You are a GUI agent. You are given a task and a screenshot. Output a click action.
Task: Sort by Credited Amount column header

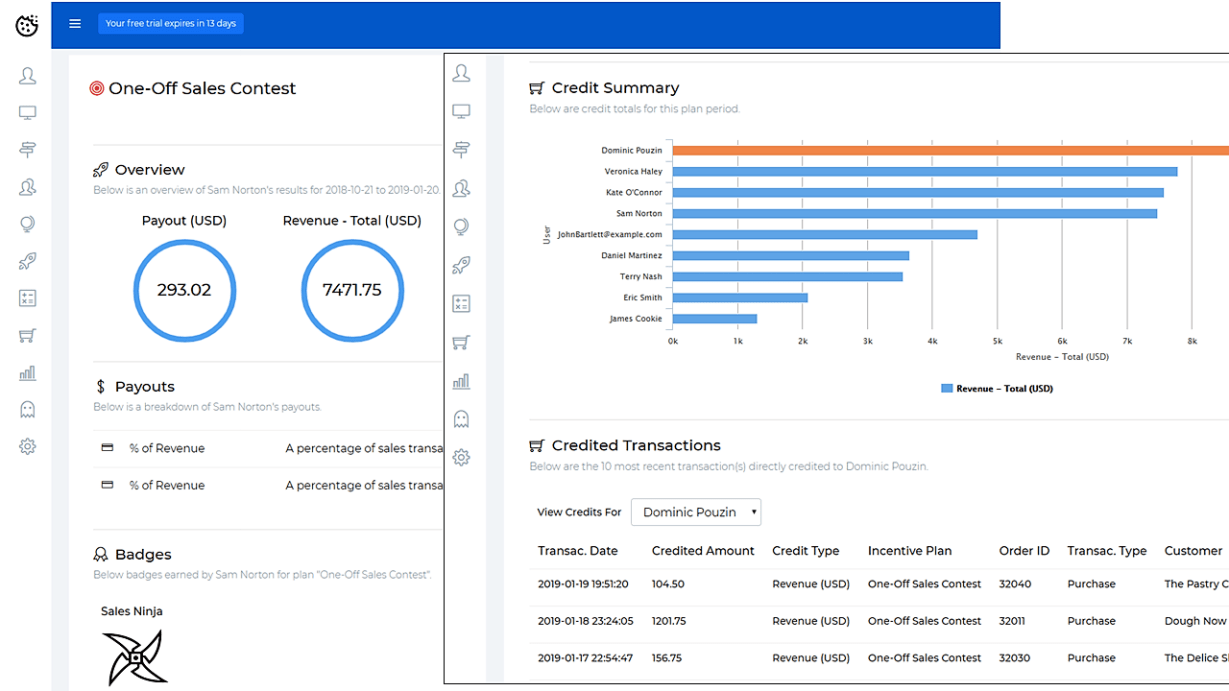click(x=703, y=551)
